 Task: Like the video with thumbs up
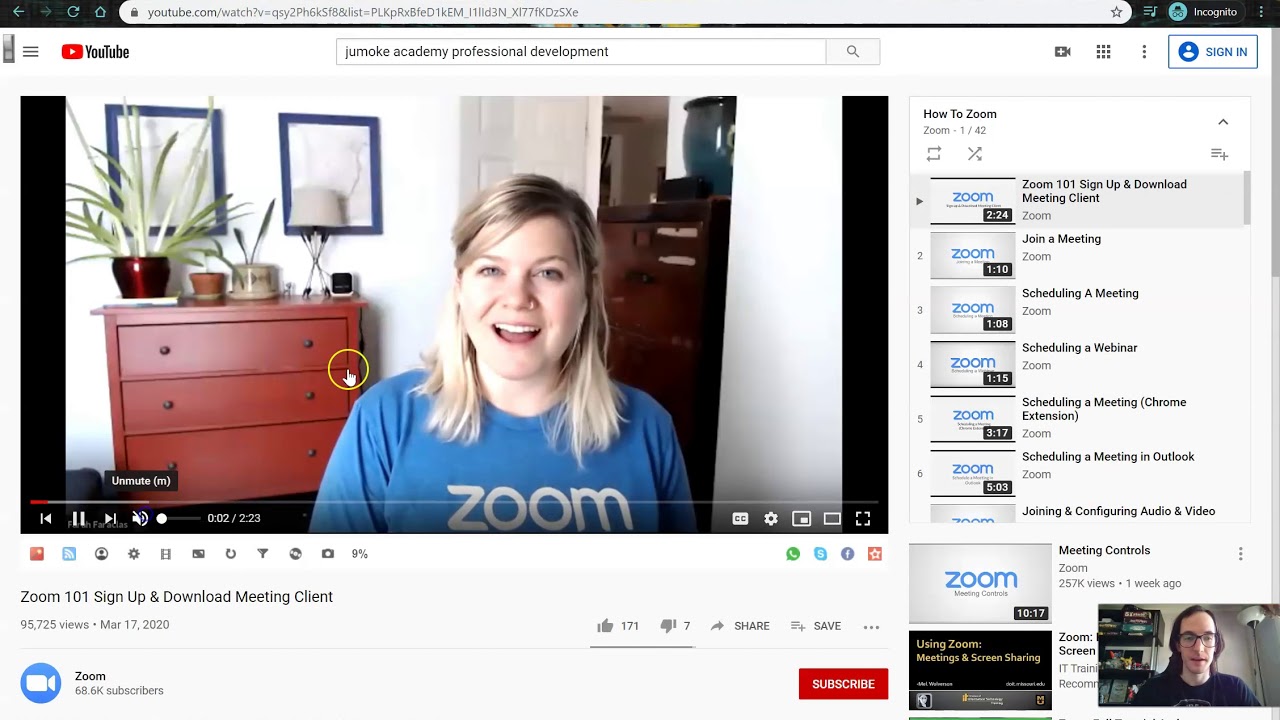click(x=605, y=626)
